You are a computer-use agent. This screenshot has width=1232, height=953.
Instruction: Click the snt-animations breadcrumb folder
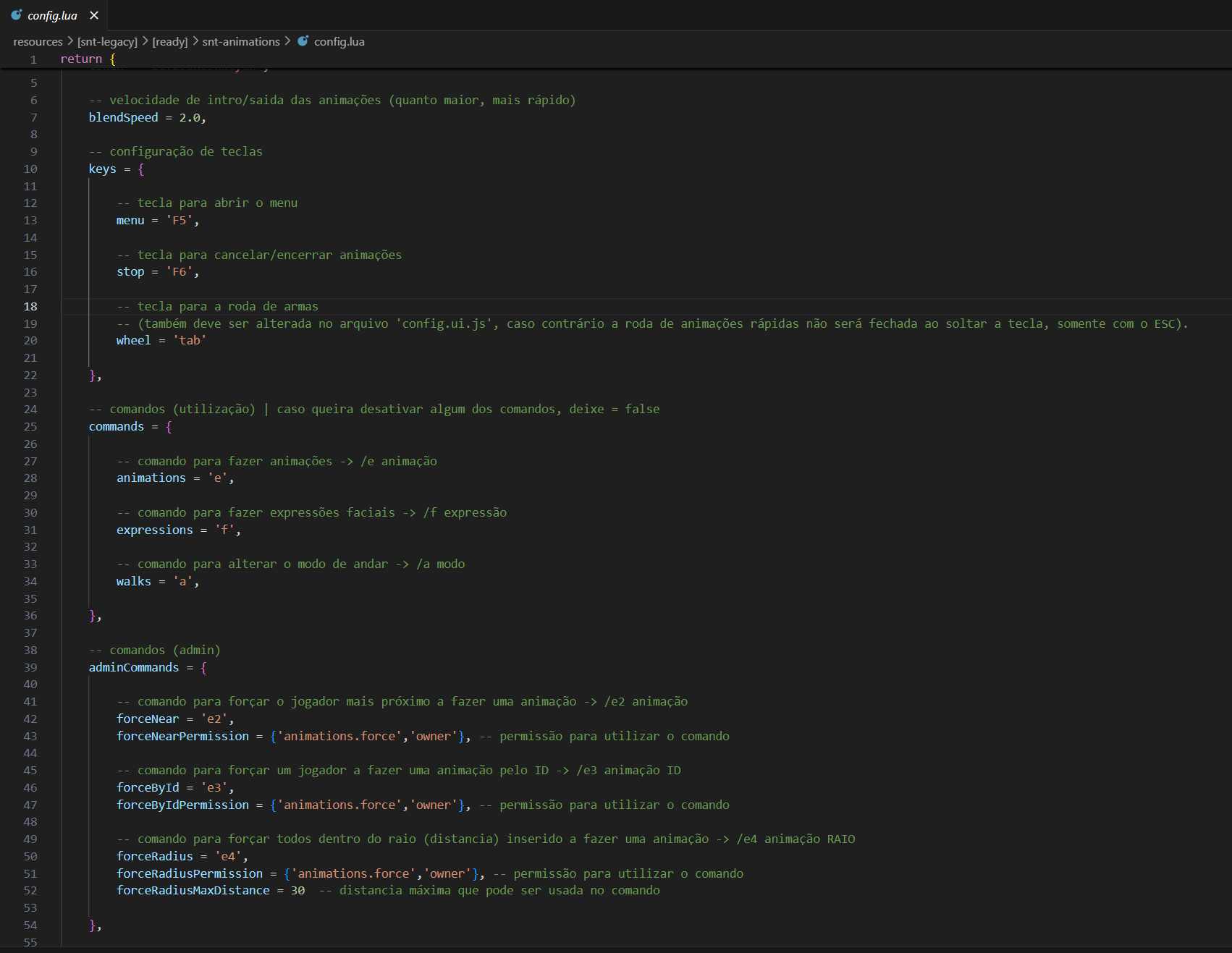tap(241, 42)
